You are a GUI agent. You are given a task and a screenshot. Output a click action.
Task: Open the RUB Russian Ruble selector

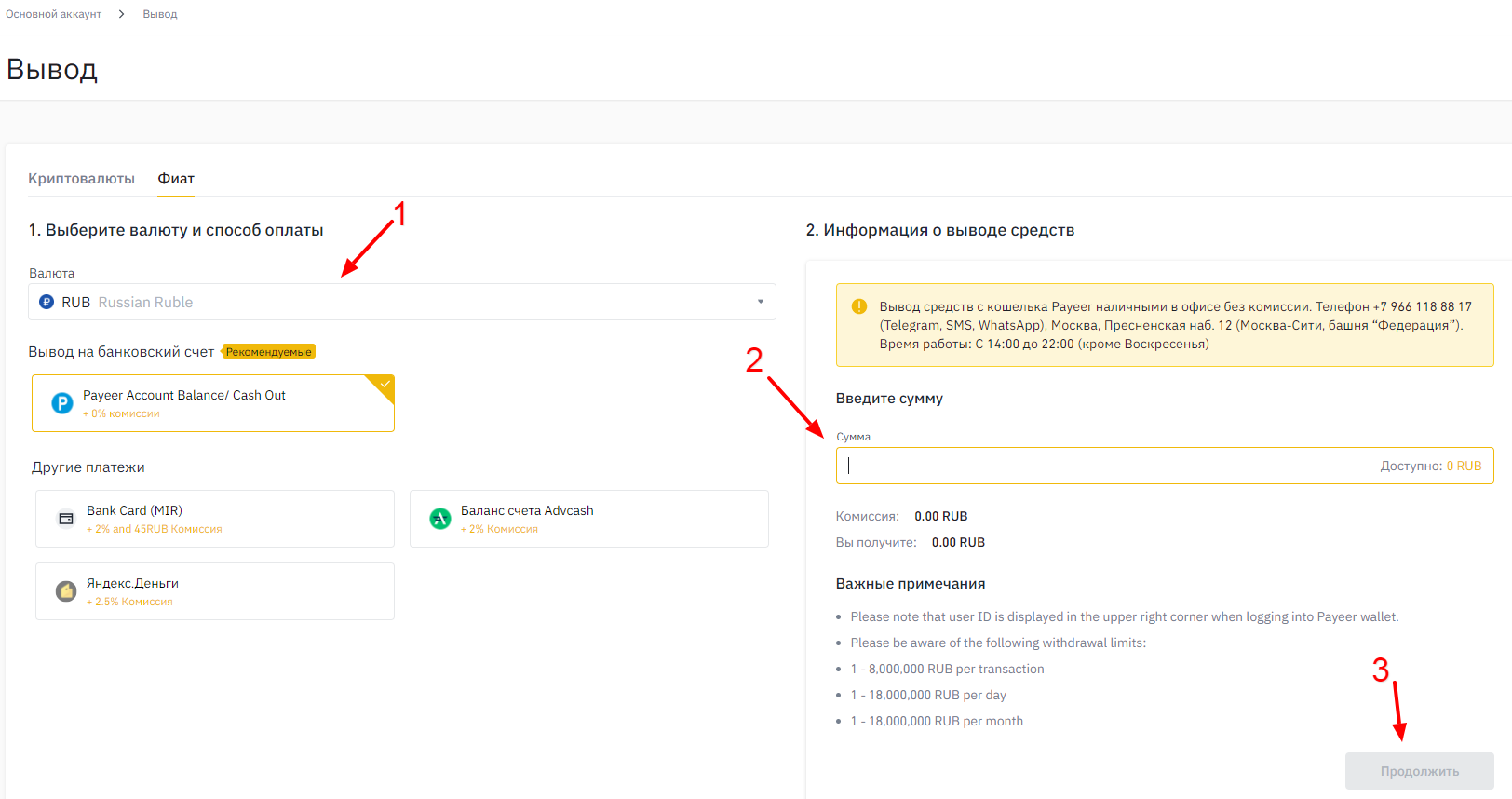tap(400, 302)
